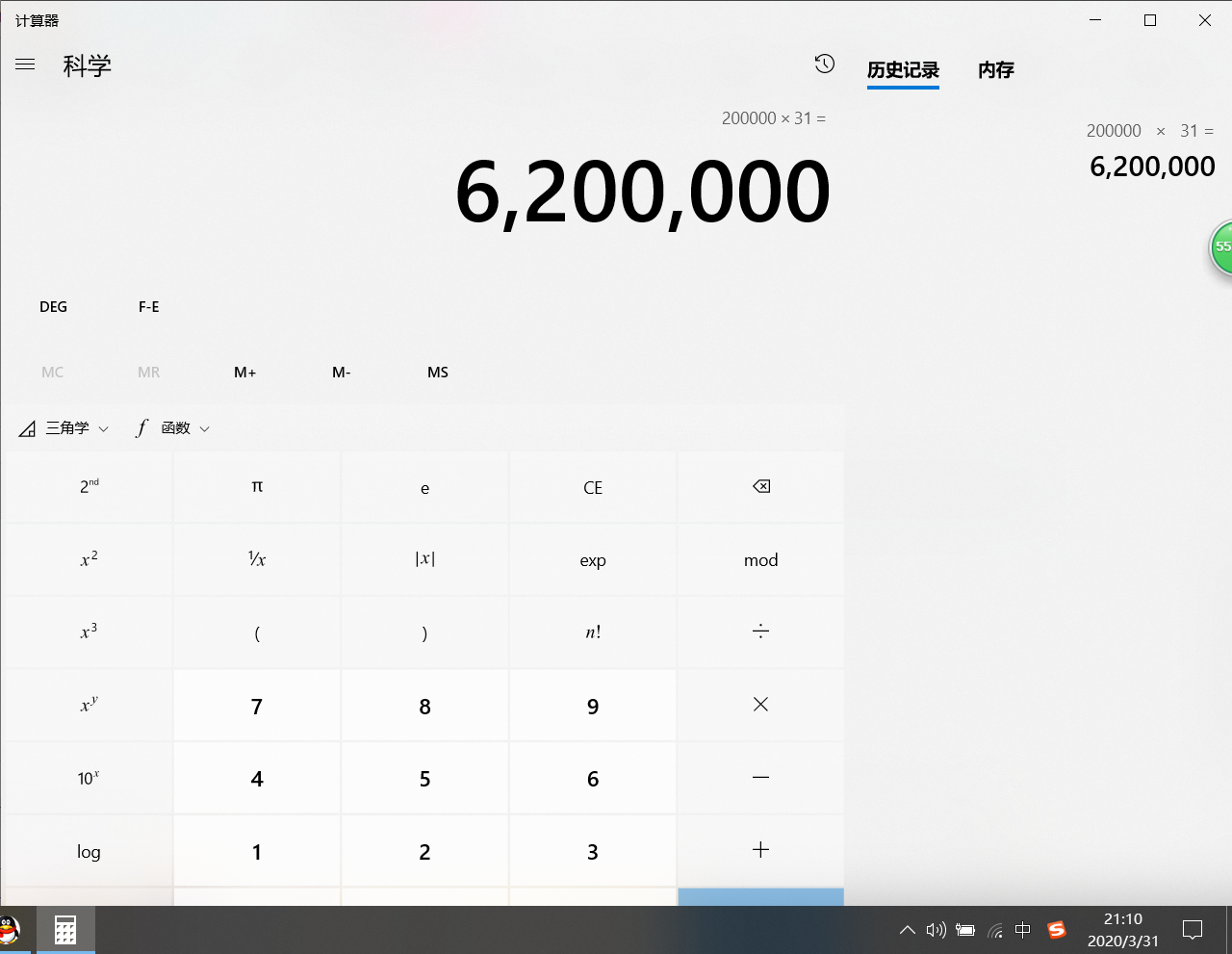Open the notification action center

coord(1193,930)
